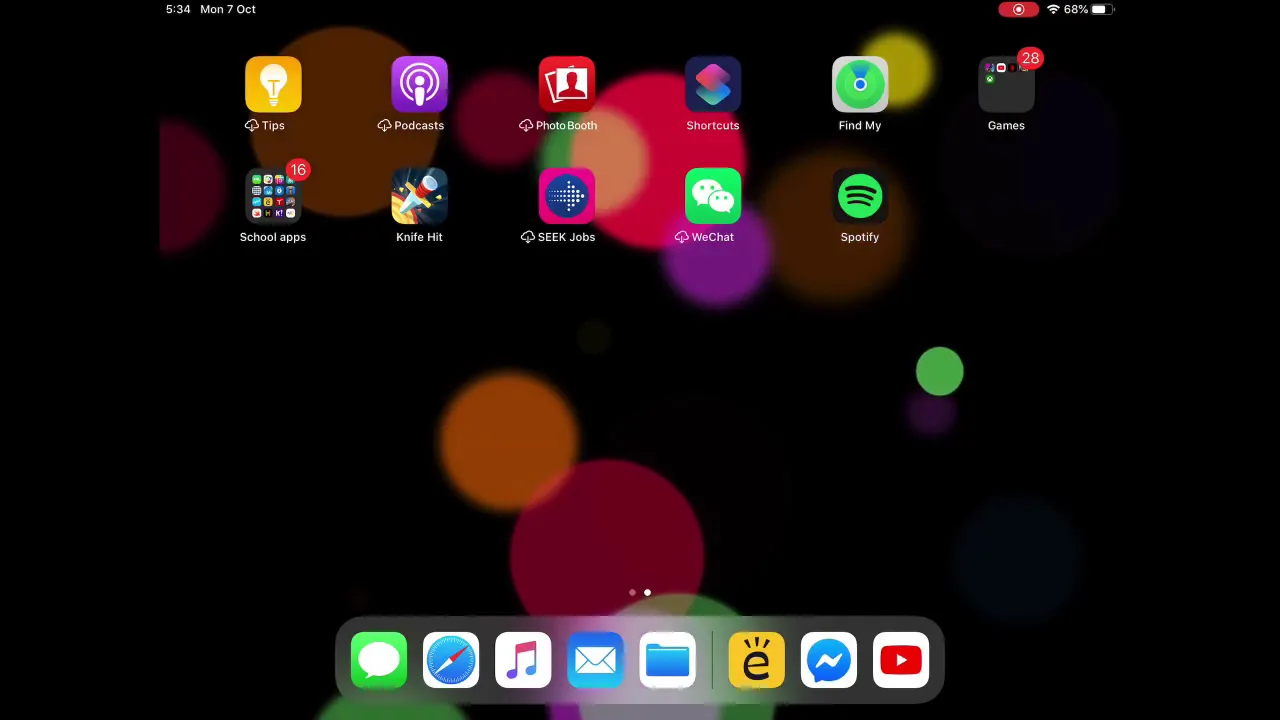The image size is (1280, 720).
Task: Launch the yellow 'e' app in dock
Action: pos(757,660)
